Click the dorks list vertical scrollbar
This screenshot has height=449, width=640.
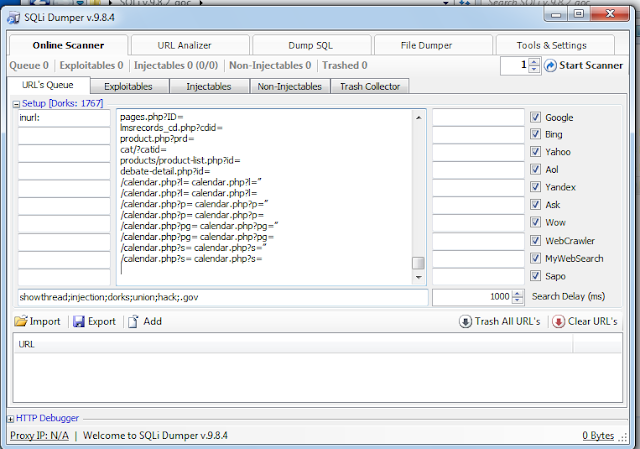click(x=419, y=190)
